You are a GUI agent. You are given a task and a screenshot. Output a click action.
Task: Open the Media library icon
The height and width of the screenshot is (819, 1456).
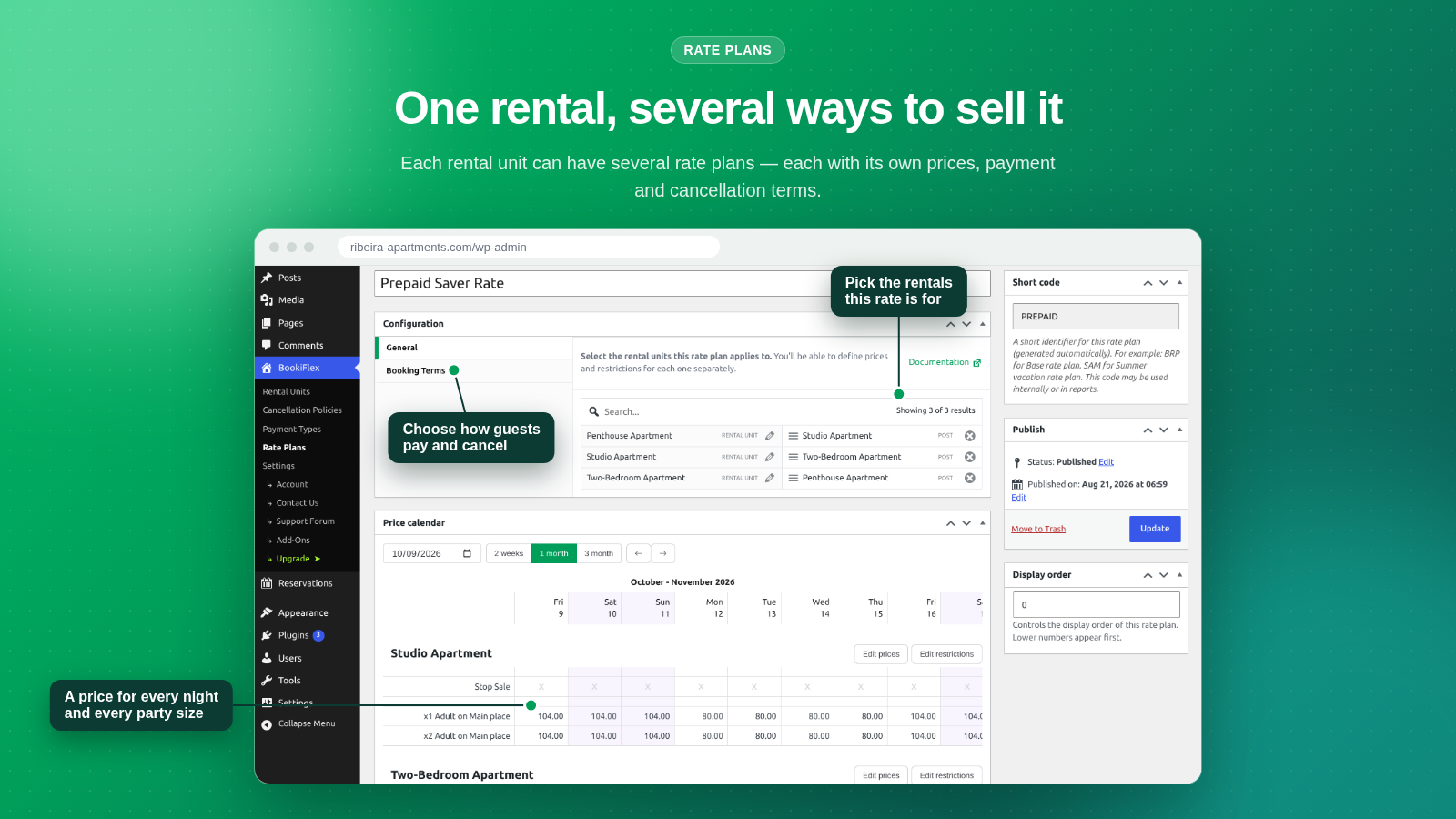pos(267,300)
